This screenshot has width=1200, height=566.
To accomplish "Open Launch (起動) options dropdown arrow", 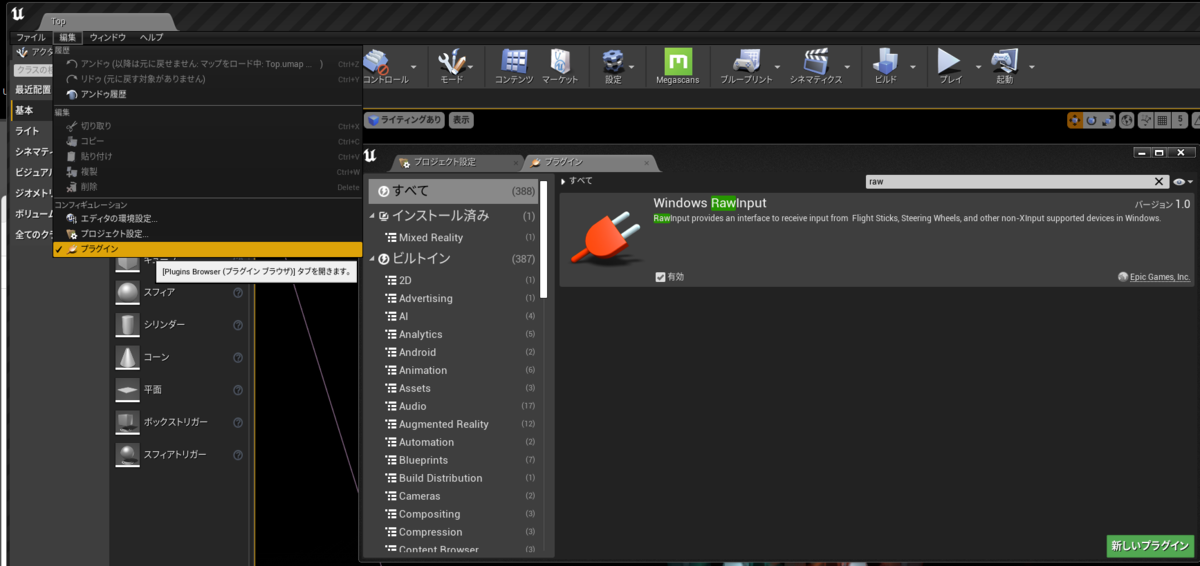I will (x=1032, y=67).
